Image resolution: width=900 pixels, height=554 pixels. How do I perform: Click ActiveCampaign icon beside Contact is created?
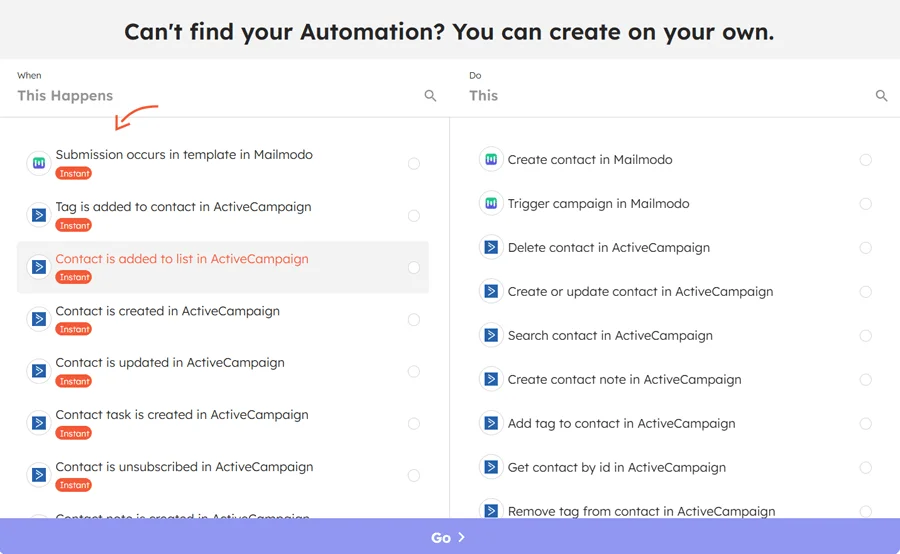38,319
